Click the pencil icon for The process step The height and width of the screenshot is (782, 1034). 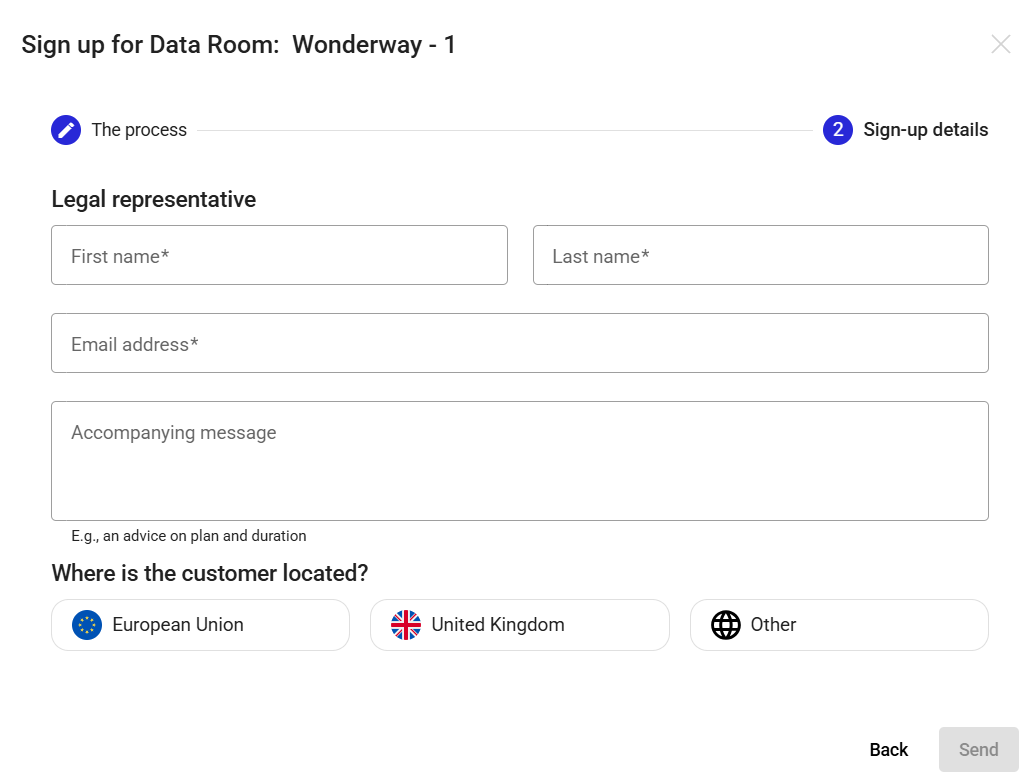point(66,130)
